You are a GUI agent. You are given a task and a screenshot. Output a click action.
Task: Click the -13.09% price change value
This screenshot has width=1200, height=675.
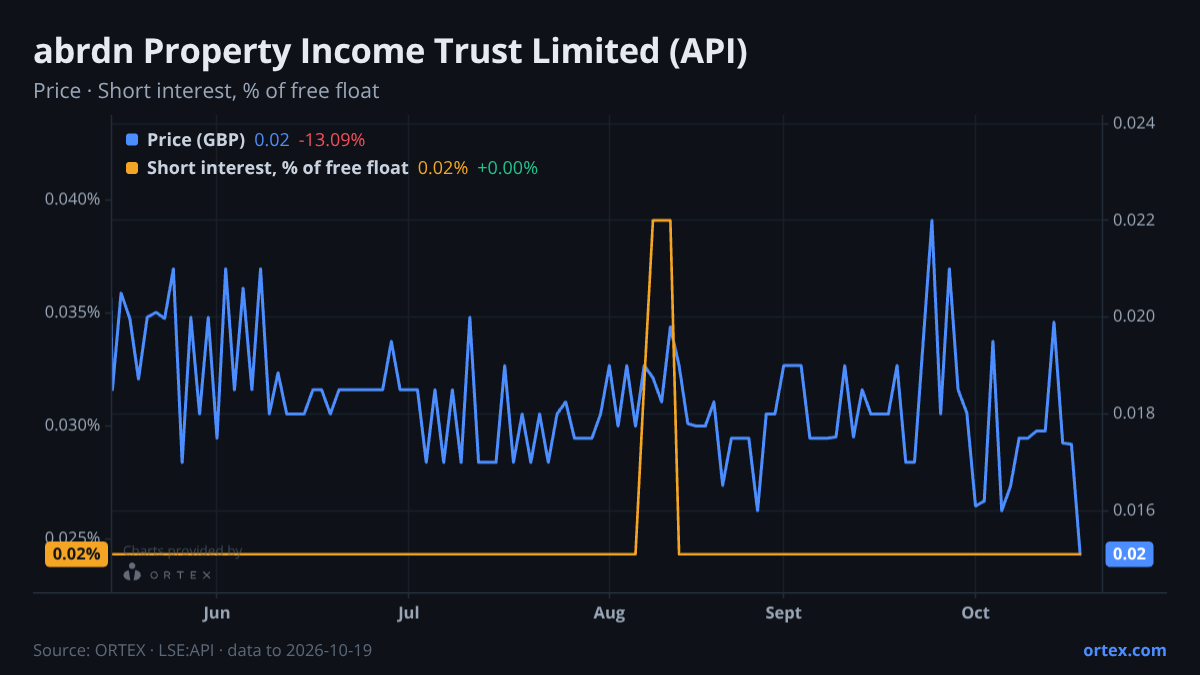[332, 140]
